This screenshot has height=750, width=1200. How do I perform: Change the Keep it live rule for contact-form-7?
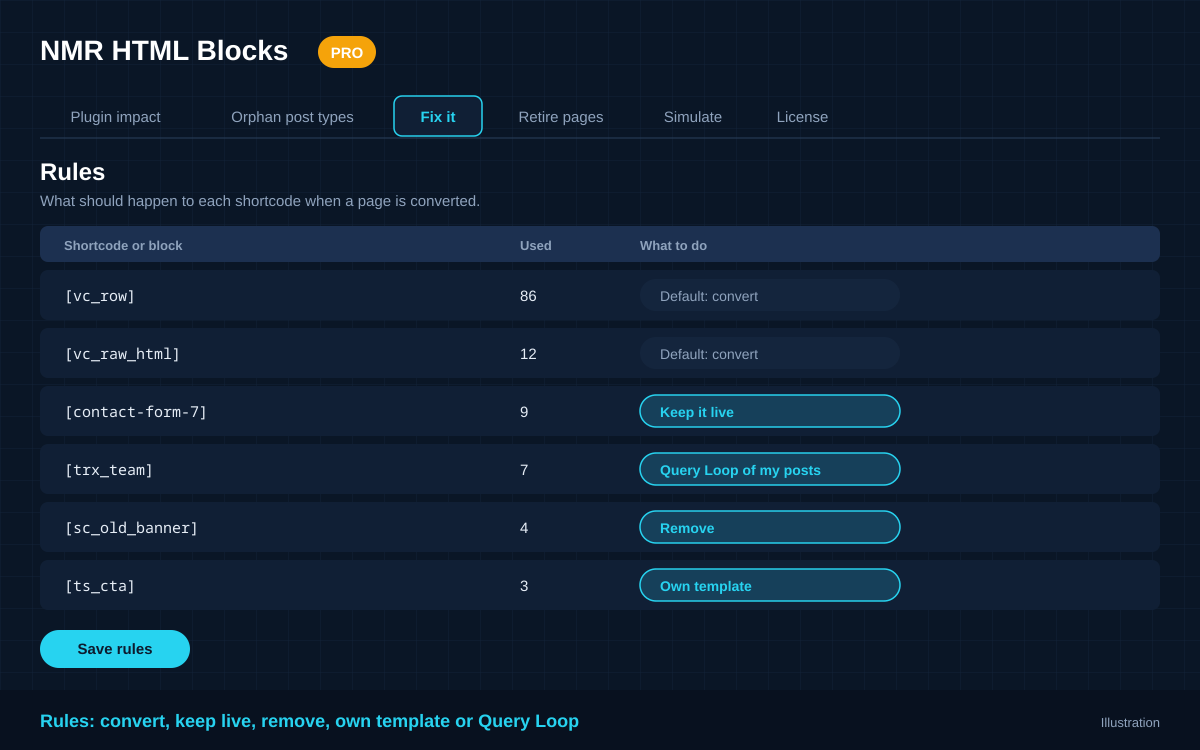point(770,411)
